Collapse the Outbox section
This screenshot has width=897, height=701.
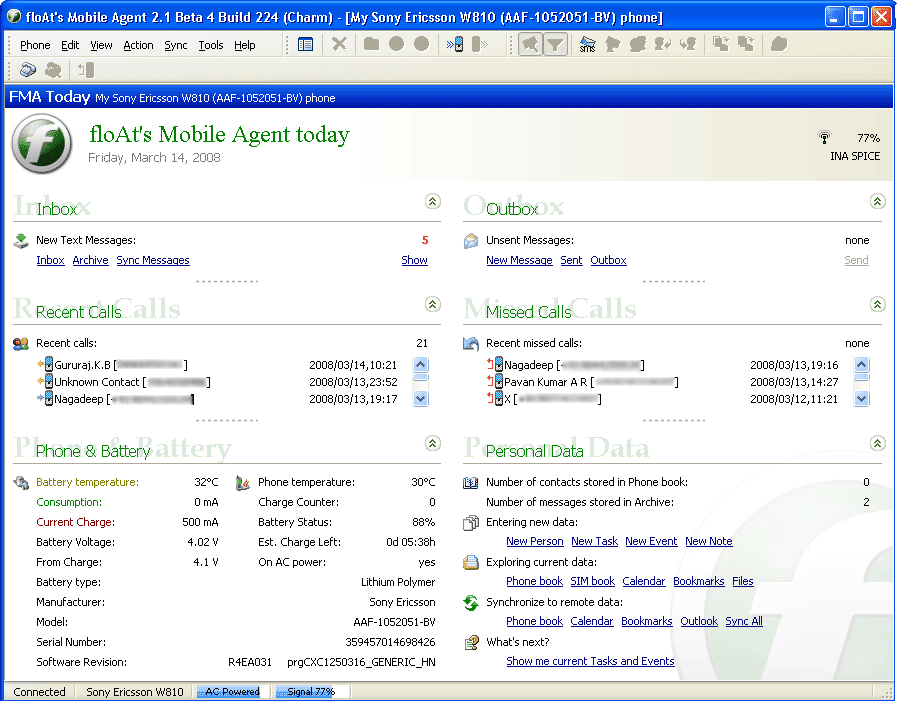878,201
